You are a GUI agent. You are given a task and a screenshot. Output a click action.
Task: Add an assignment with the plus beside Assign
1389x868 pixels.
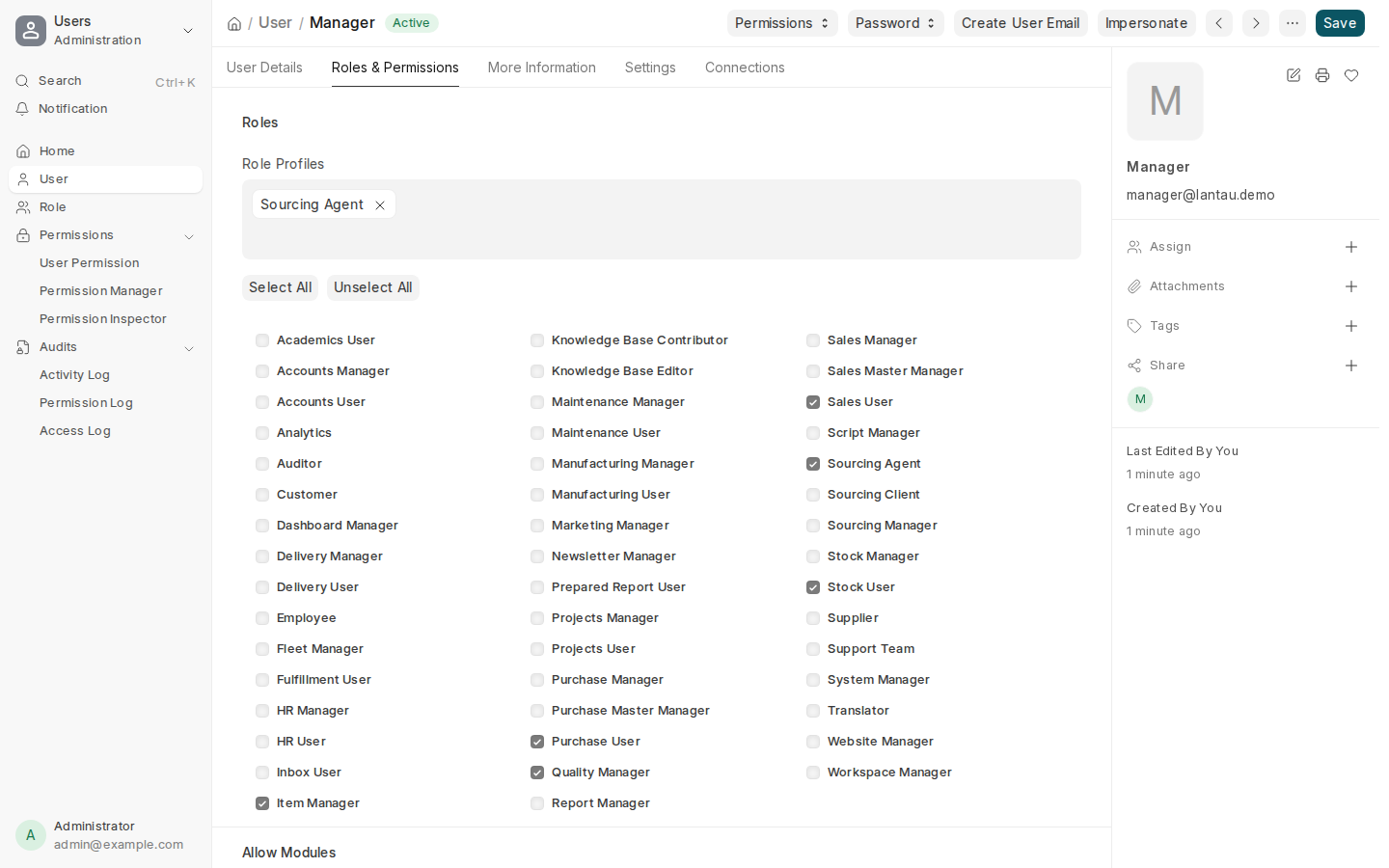tap(1351, 247)
